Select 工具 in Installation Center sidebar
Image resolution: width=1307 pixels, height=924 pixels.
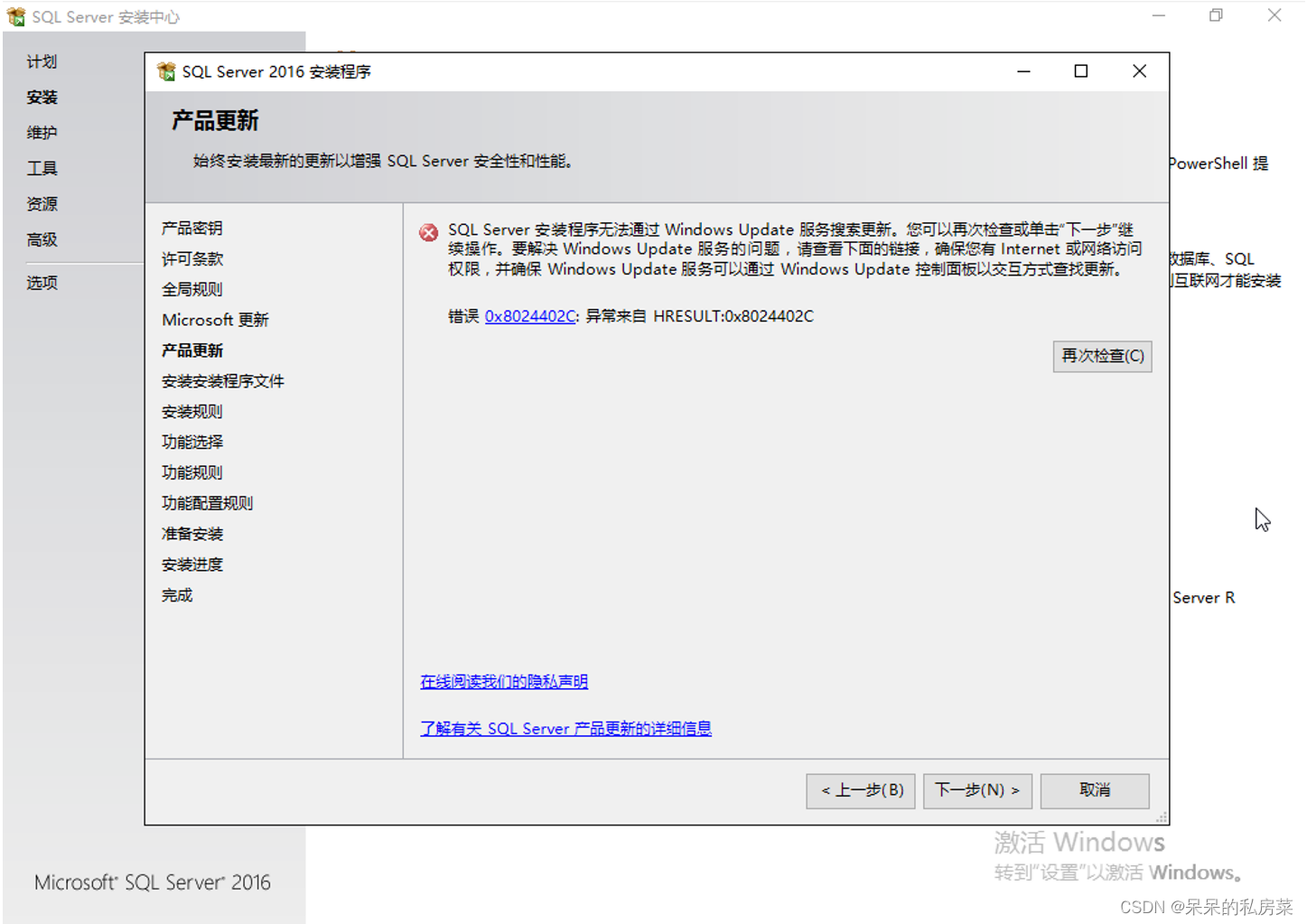coord(42,168)
